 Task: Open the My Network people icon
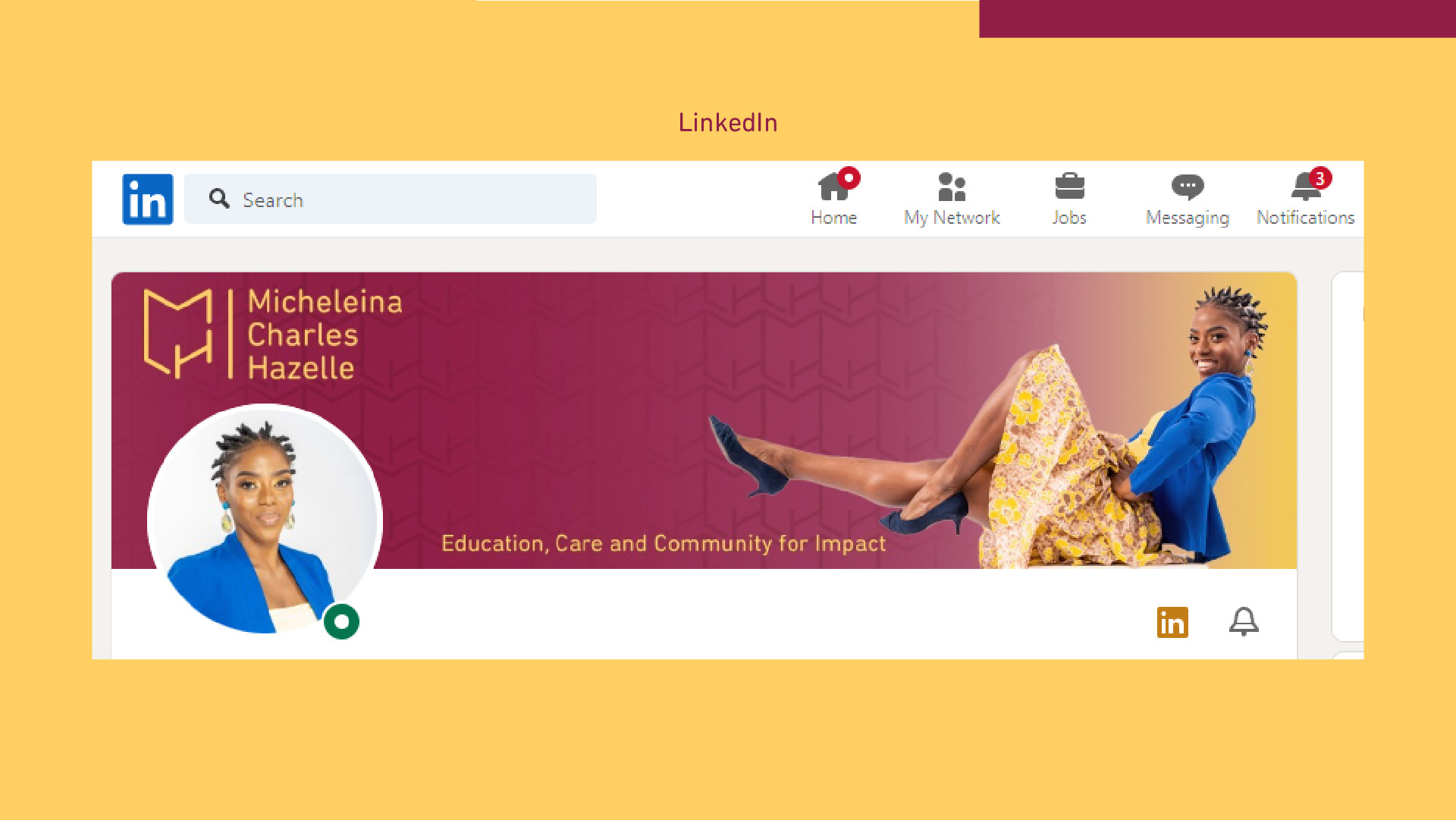click(952, 187)
